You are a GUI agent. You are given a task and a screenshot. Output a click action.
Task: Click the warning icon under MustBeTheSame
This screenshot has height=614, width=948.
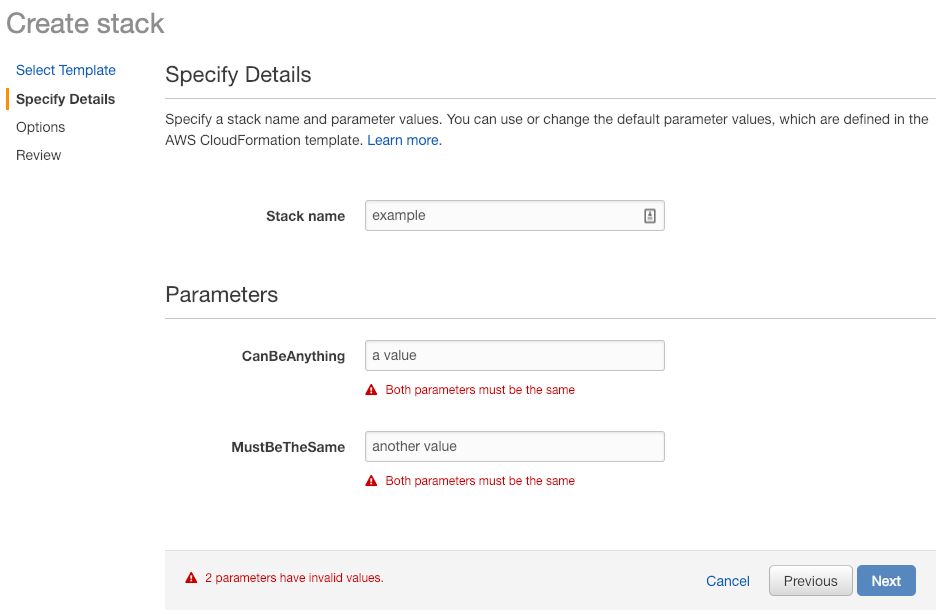pyautogui.click(x=371, y=481)
